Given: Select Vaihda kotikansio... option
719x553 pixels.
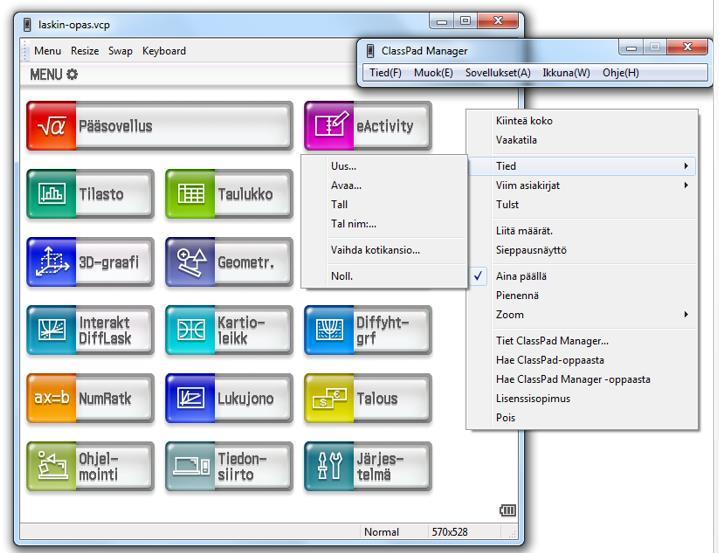Looking at the screenshot, I should tap(384, 250).
